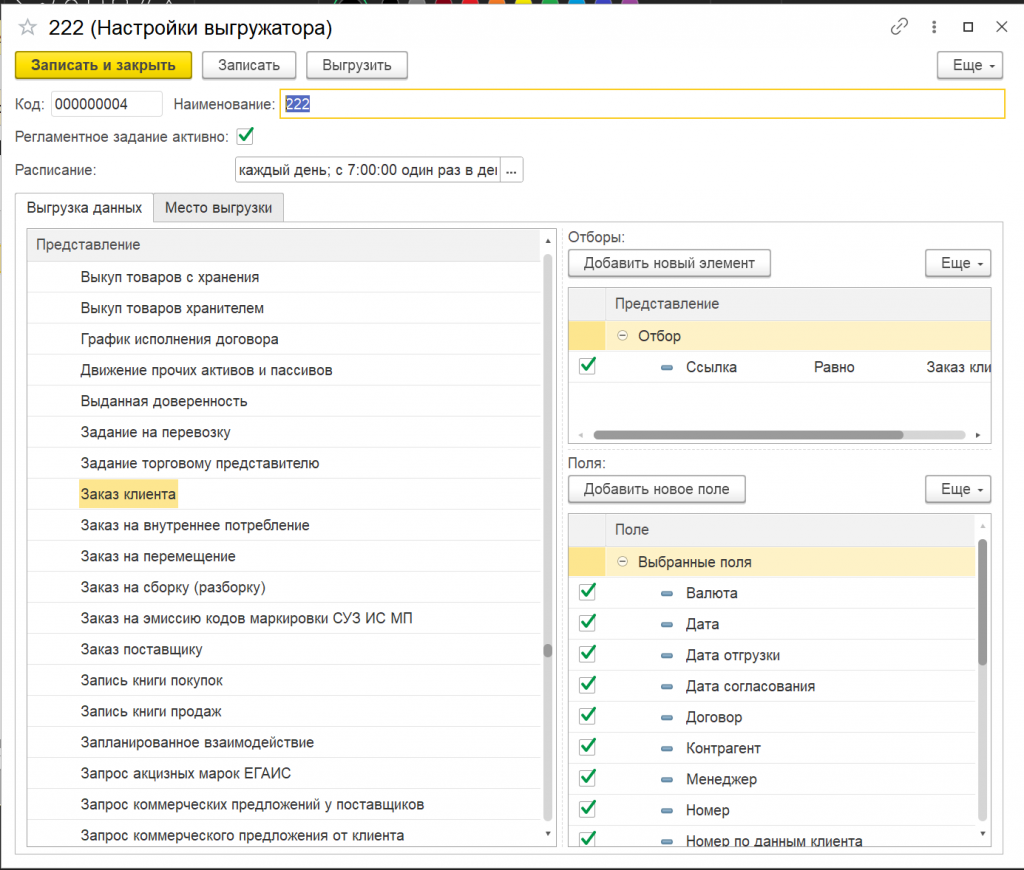Open the schedule ellipsis button
Viewport: 1024px width, 870px height.
(512, 170)
